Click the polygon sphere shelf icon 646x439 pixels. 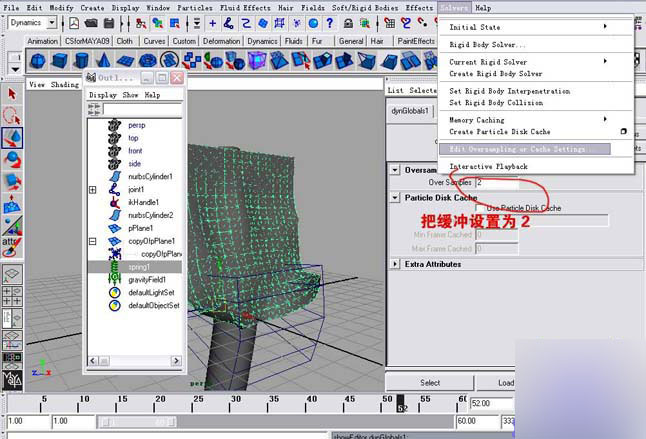click(x=37, y=61)
